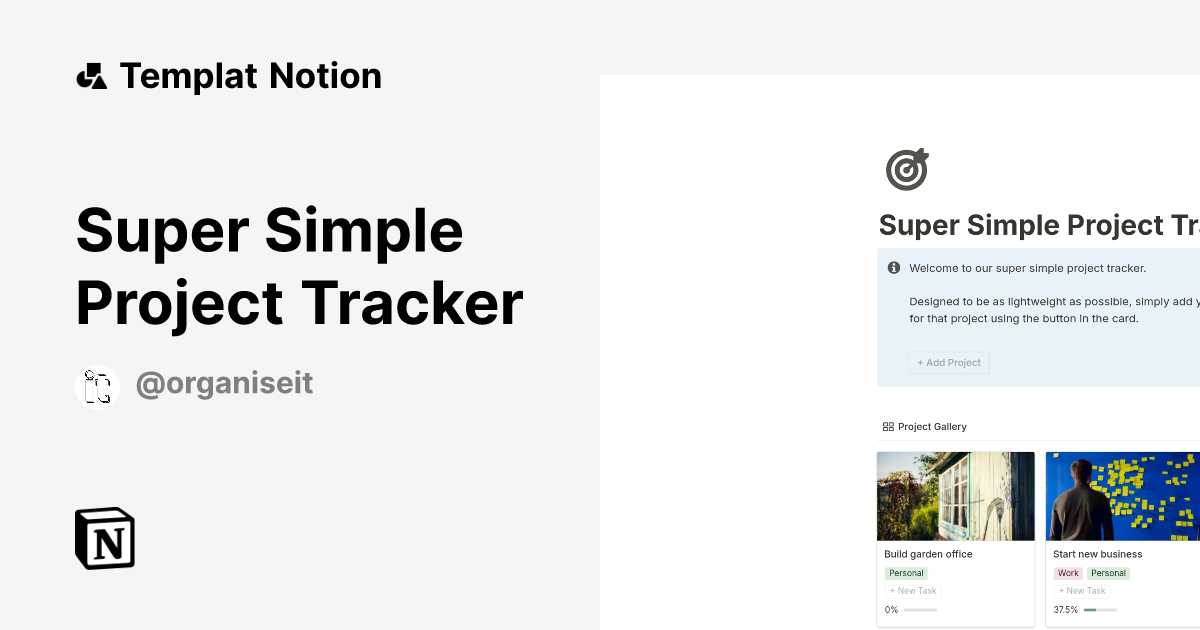
Task: Select the Work tag on Start new business
Action: (x=1067, y=572)
